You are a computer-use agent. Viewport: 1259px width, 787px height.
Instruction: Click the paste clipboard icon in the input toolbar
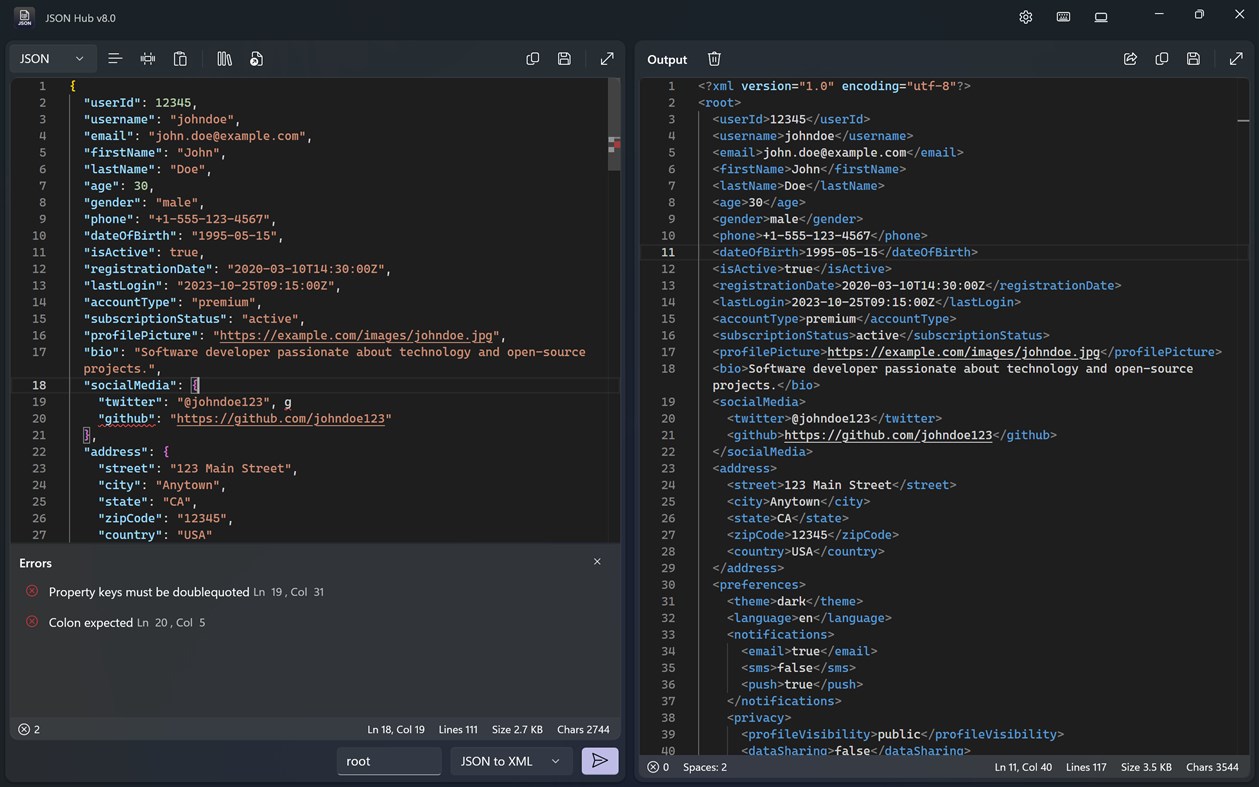pos(180,59)
